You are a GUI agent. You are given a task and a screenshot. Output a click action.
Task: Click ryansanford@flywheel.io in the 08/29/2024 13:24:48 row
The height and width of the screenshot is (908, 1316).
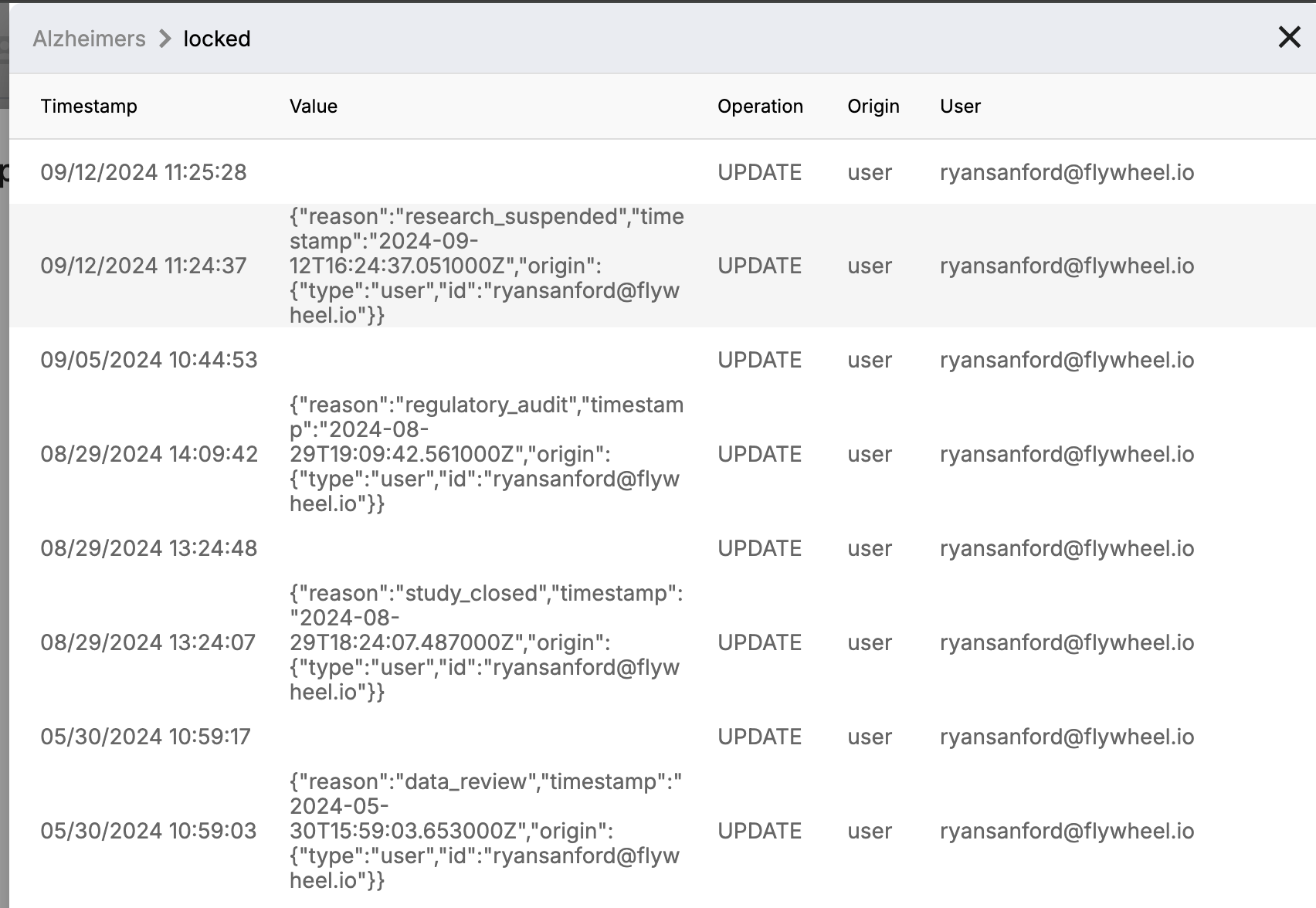coord(1067,548)
